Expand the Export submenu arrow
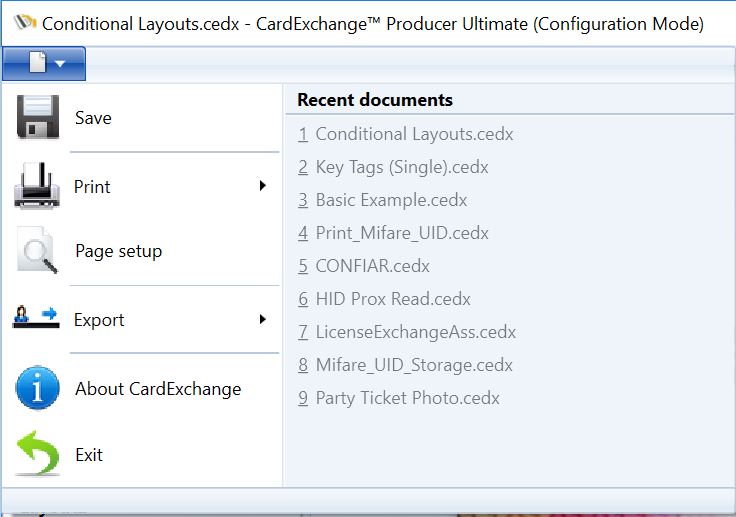 (x=263, y=319)
